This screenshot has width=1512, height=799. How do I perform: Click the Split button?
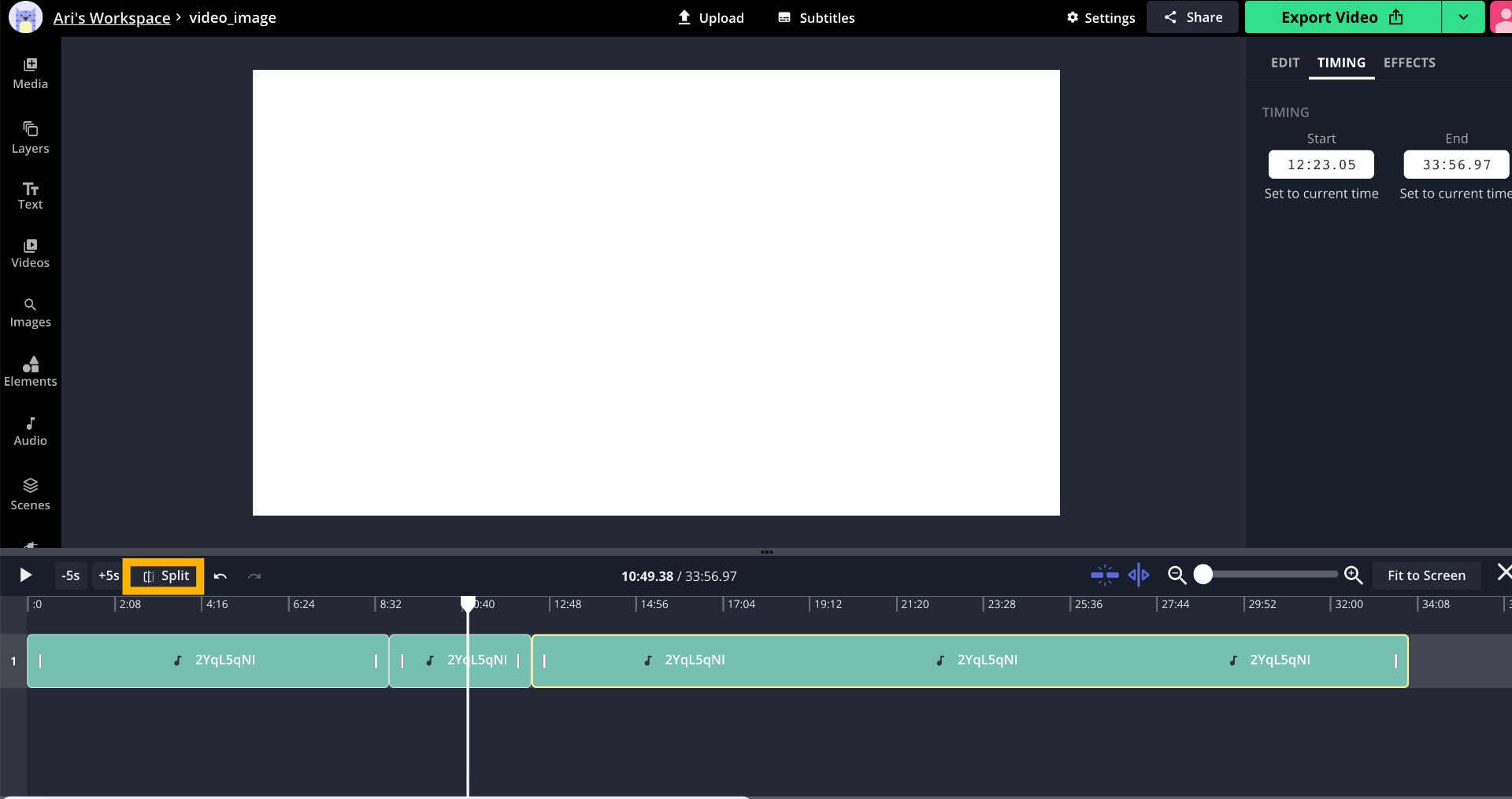(165, 576)
